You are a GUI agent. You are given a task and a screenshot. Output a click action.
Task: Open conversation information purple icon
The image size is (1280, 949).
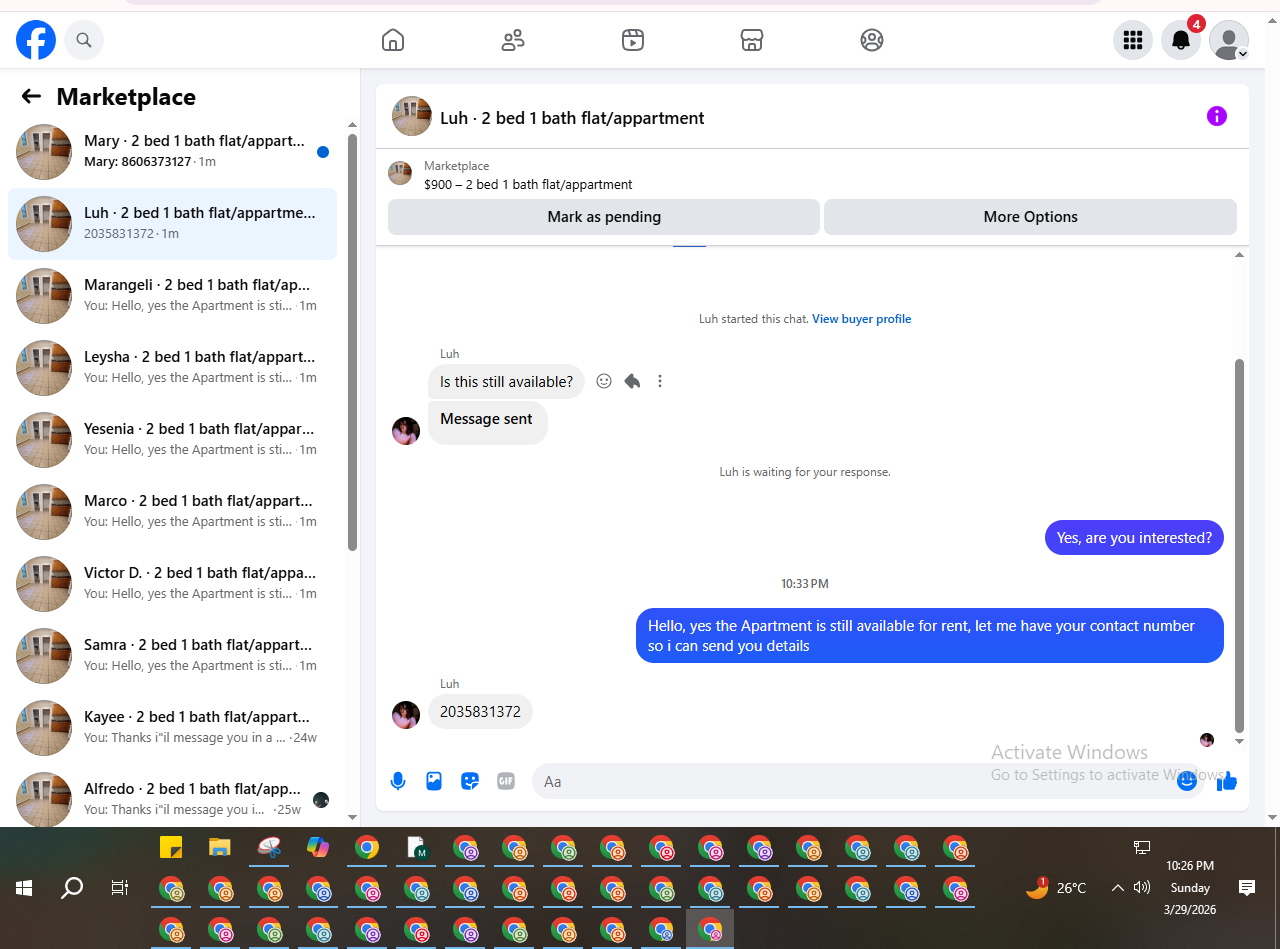tap(1217, 116)
